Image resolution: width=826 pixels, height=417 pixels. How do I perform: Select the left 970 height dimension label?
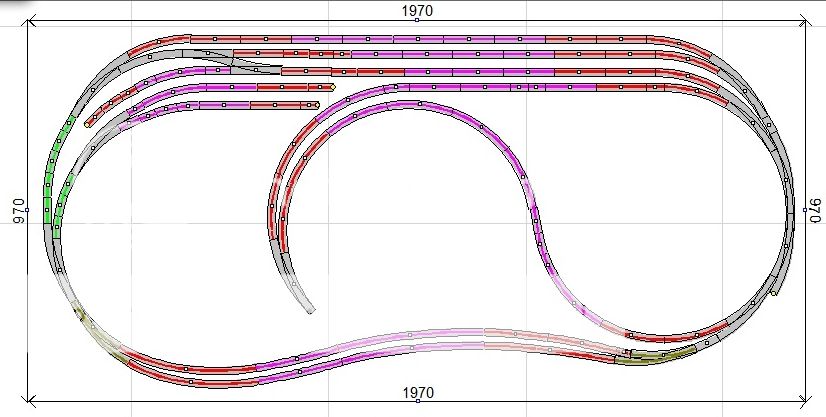[x=17, y=210]
